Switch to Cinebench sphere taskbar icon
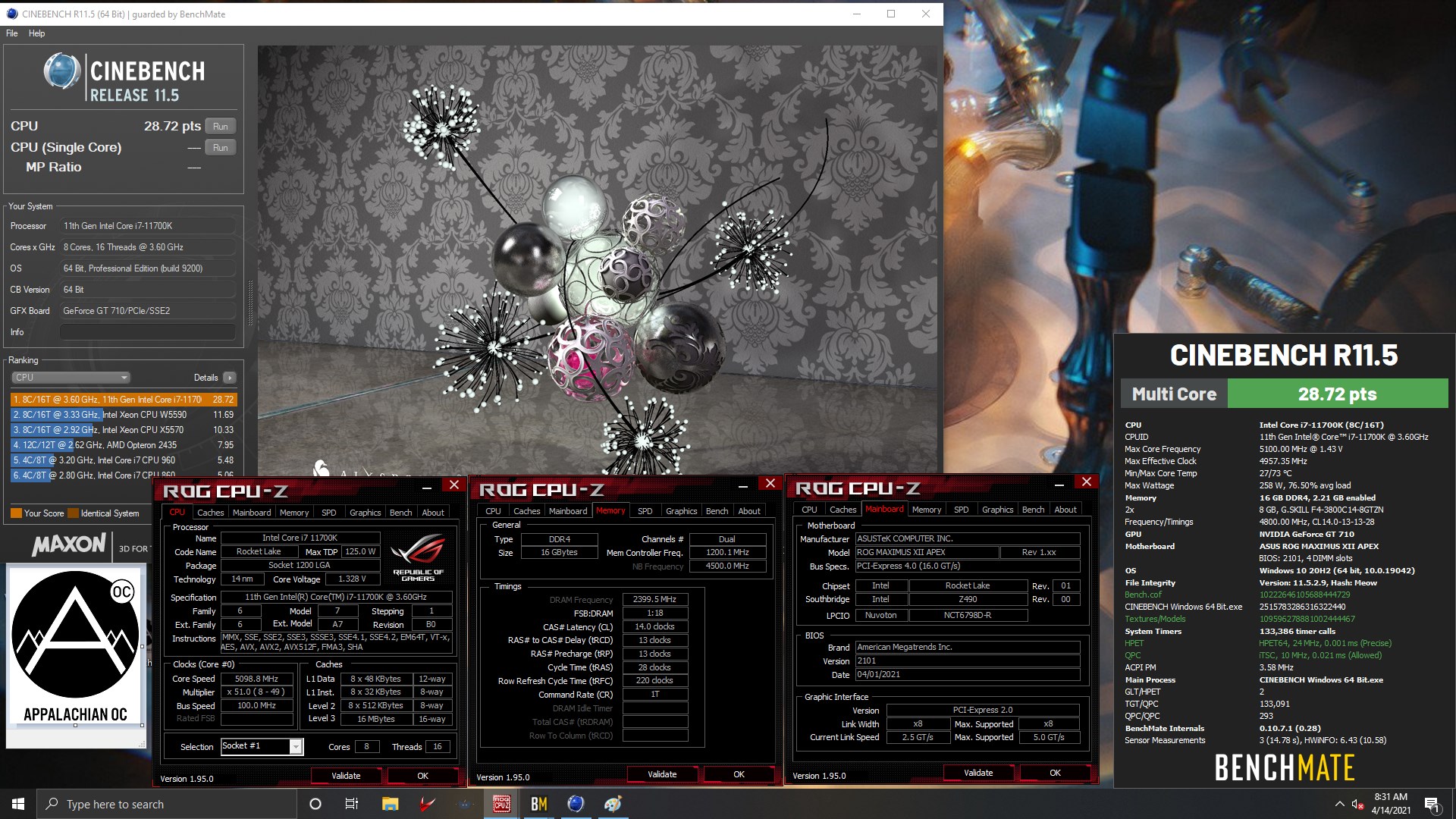Image resolution: width=1456 pixels, height=819 pixels. coord(576,804)
